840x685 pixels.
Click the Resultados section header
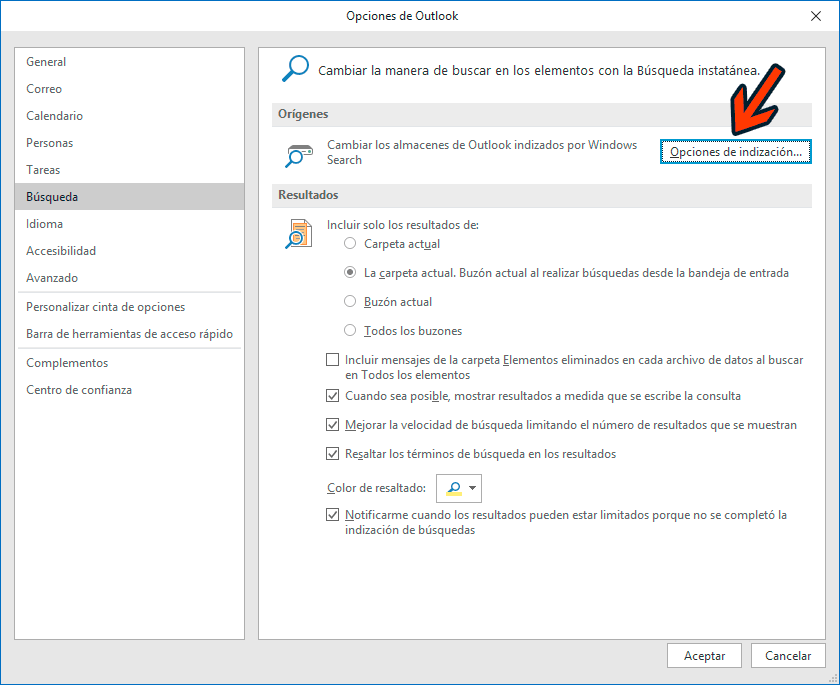542,195
